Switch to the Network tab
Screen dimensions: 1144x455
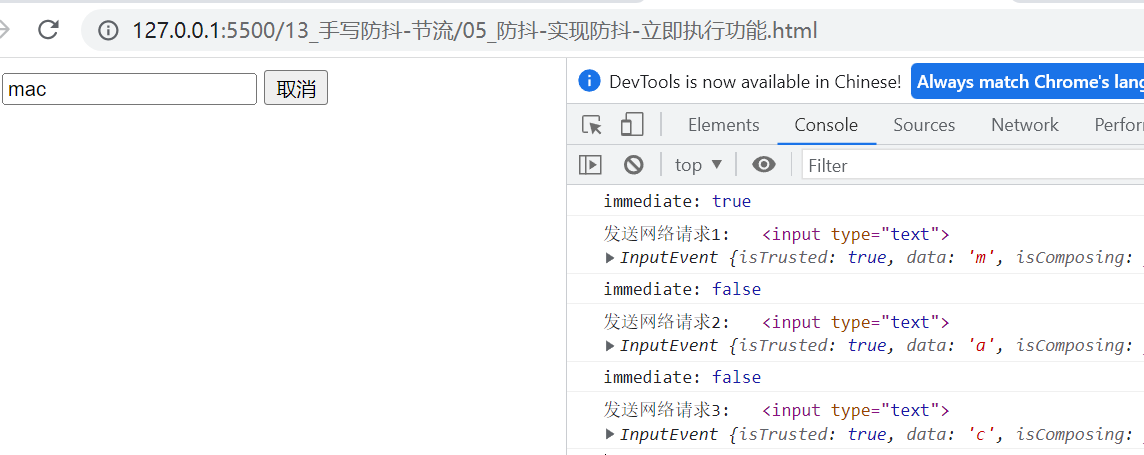point(1024,125)
